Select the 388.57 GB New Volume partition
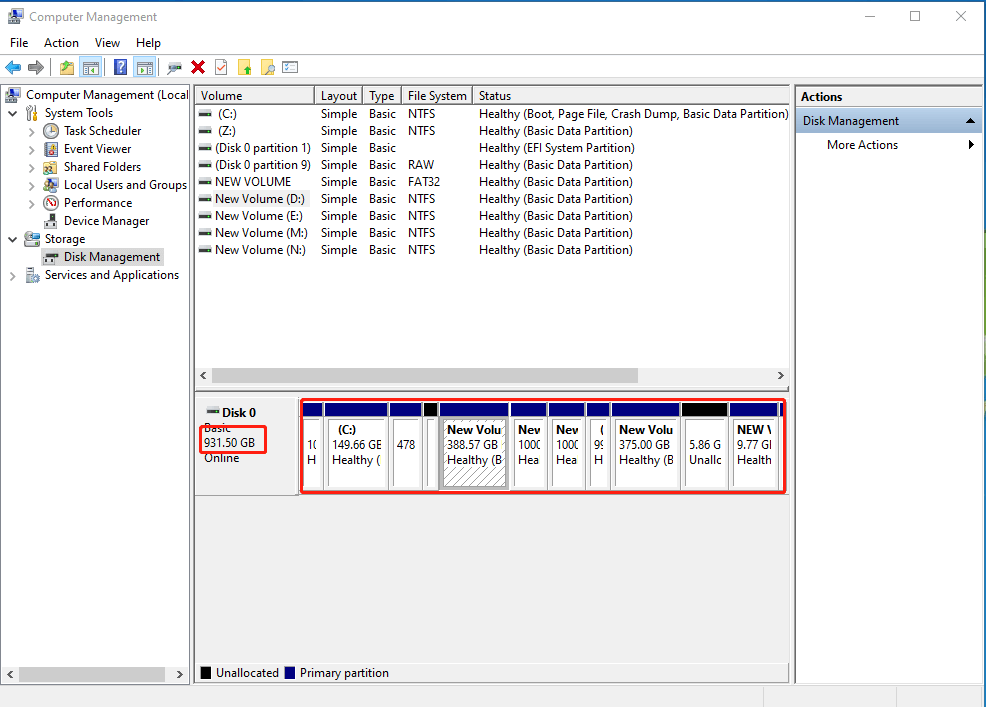The height and width of the screenshot is (707, 986). (474, 445)
